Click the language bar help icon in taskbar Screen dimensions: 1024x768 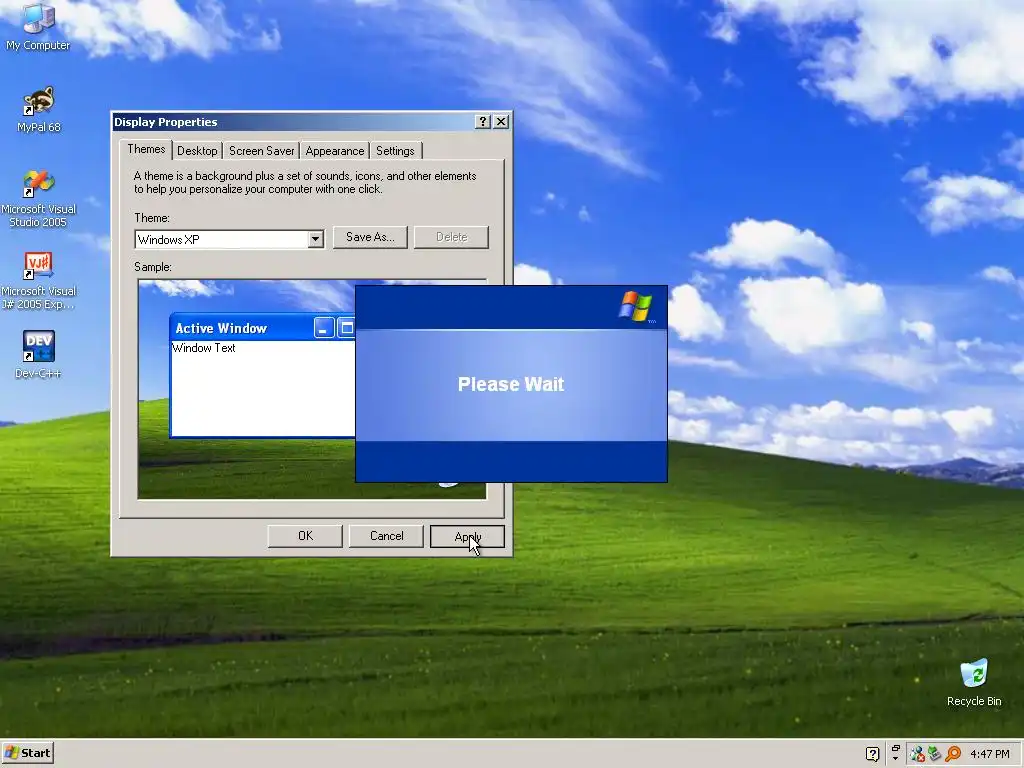(872, 754)
